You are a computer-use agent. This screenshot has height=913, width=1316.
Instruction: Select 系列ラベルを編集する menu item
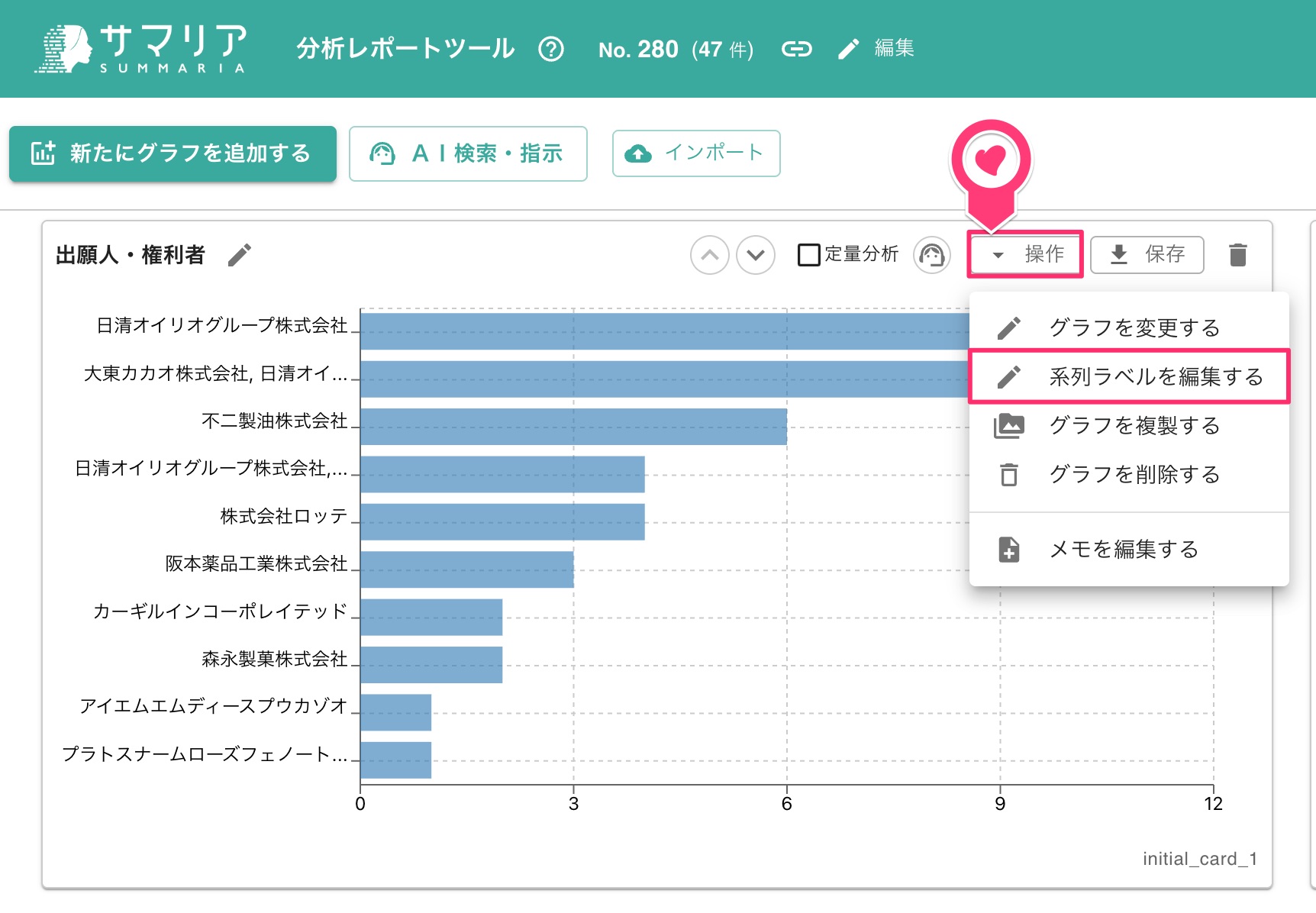(x=1129, y=377)
